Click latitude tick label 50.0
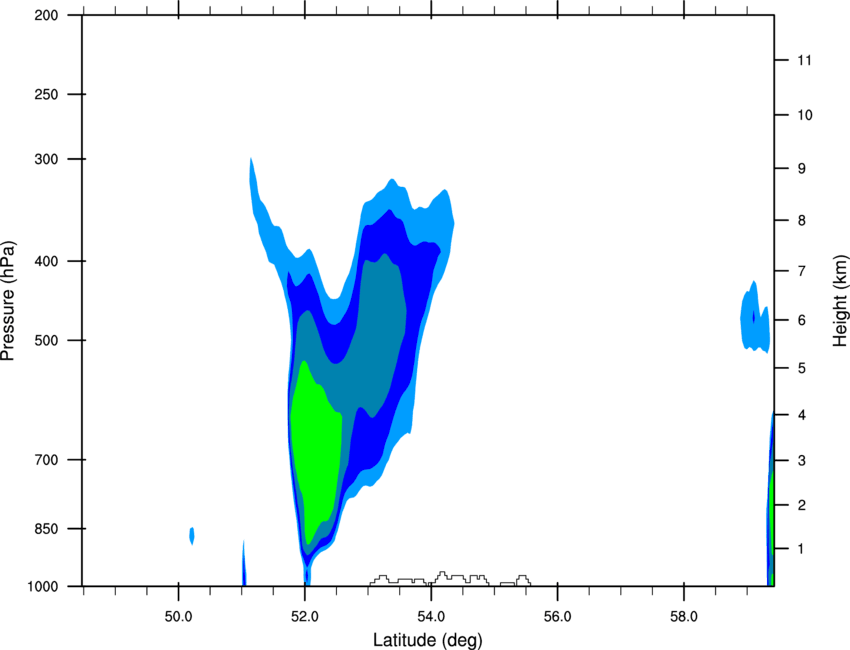 [x=178, y=617]
